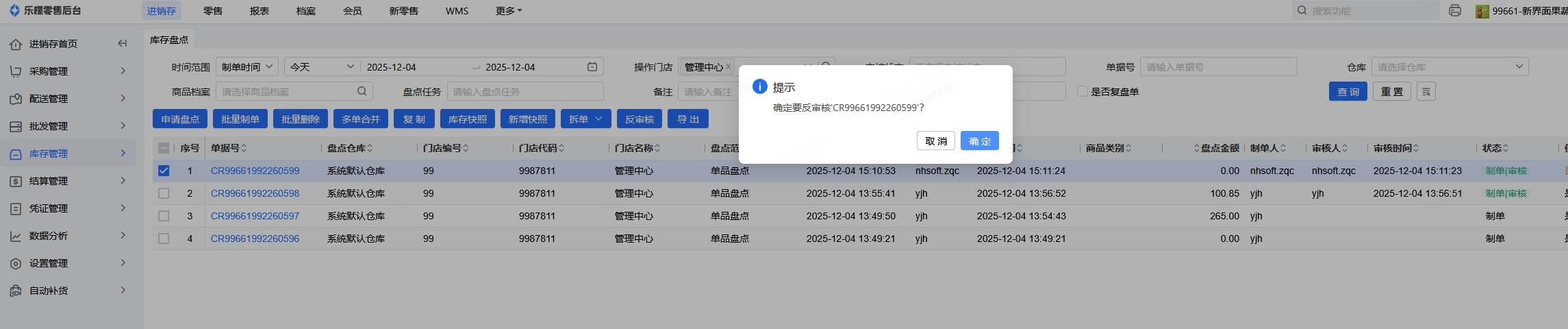1568x329 pixels.
Task: Click the 库存快照 button
Action: pos(468,119)
